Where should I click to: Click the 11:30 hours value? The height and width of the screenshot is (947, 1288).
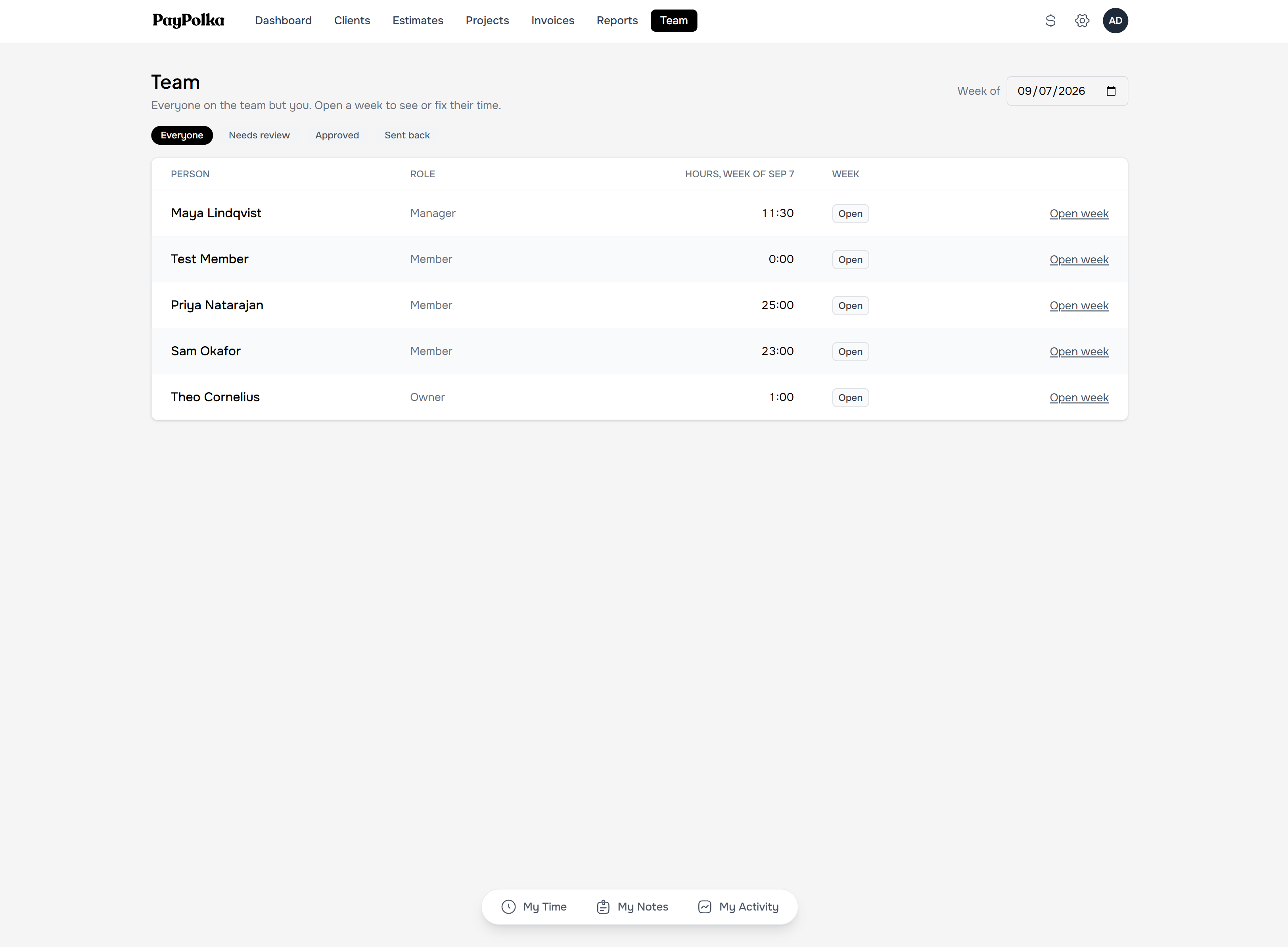point(777,213)
